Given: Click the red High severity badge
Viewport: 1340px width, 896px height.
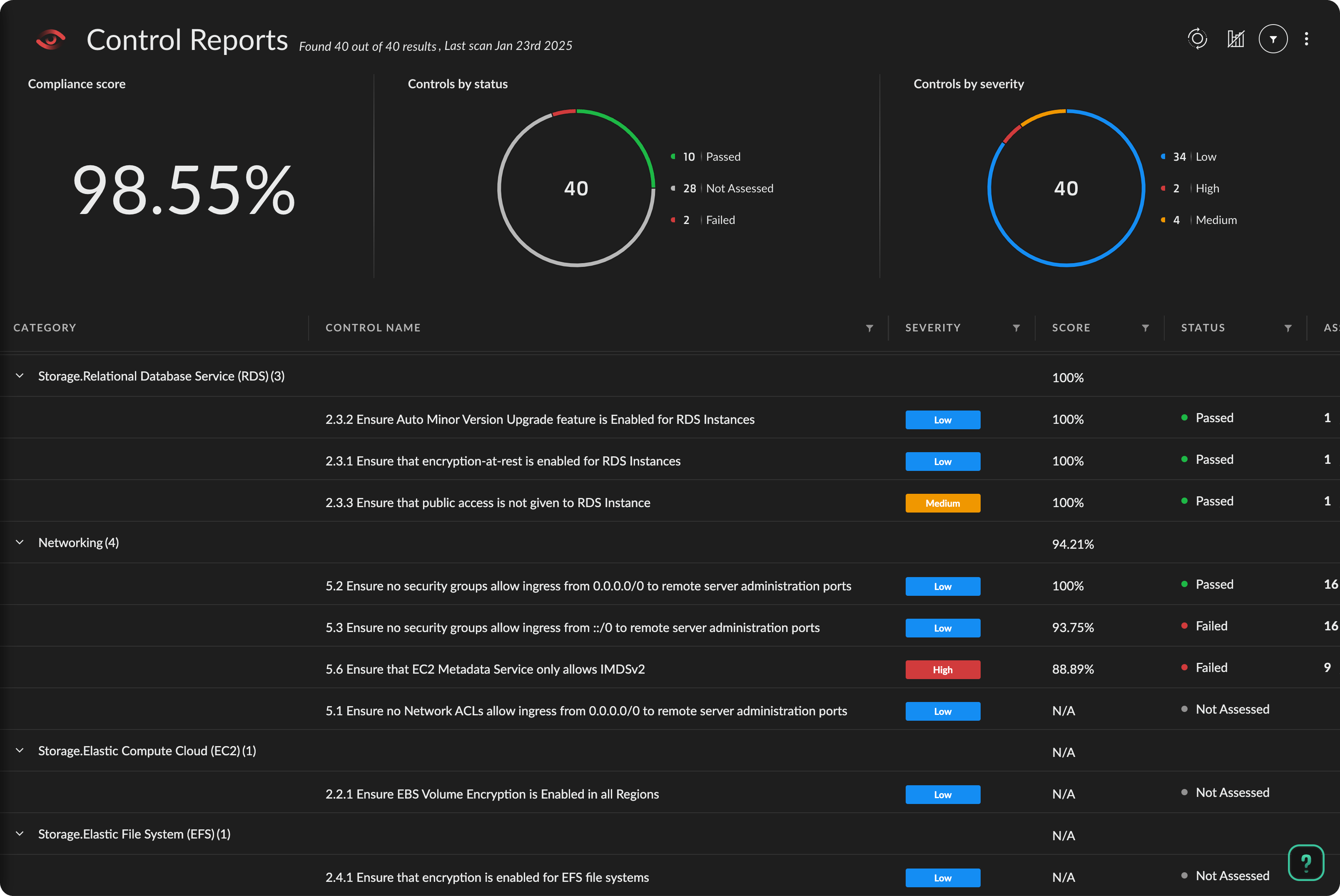Looking at the screenshot, I should pyautogui.click(x=942, y=670).
